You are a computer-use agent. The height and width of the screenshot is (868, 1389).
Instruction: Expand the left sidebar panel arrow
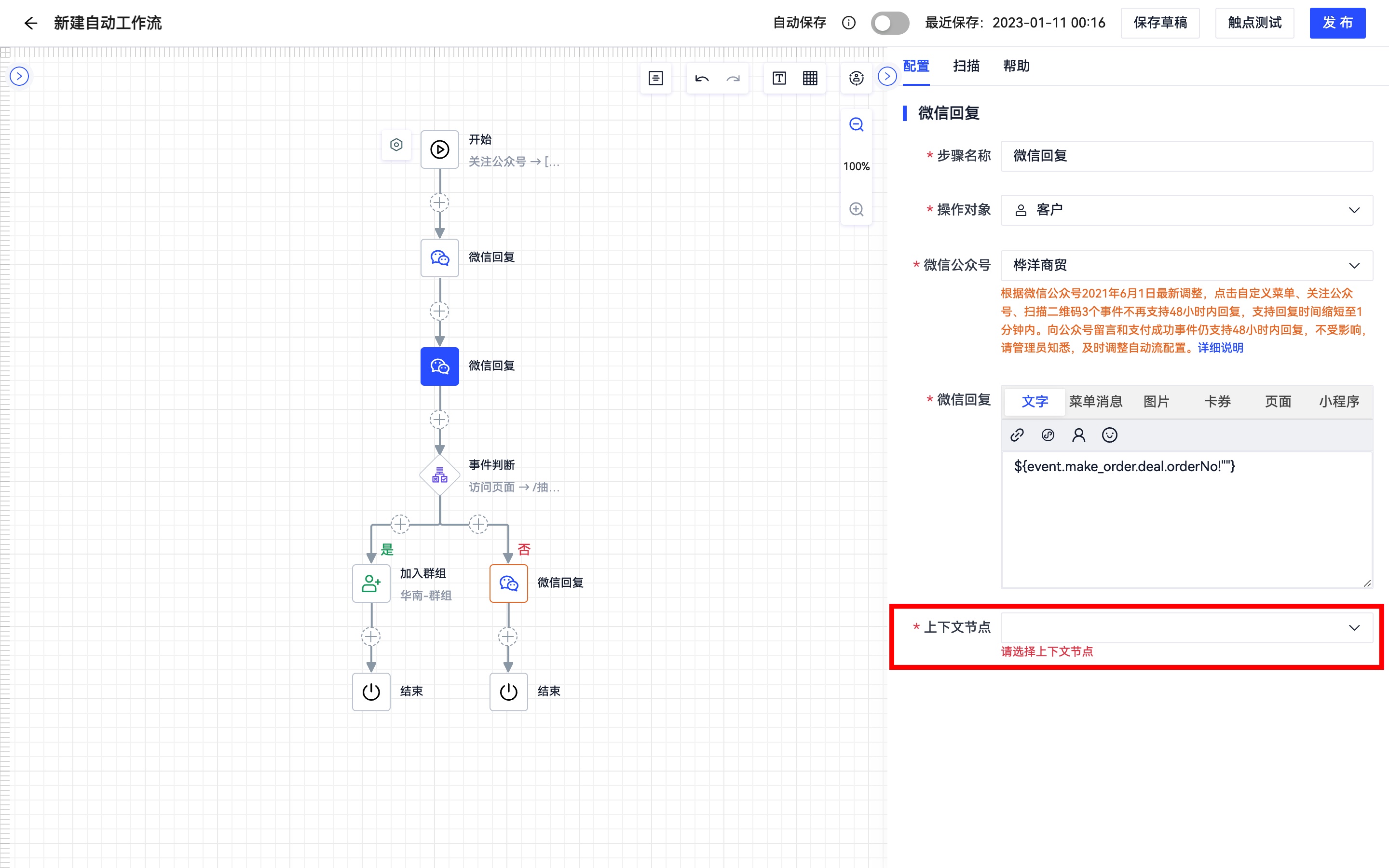tap(19, 76)
